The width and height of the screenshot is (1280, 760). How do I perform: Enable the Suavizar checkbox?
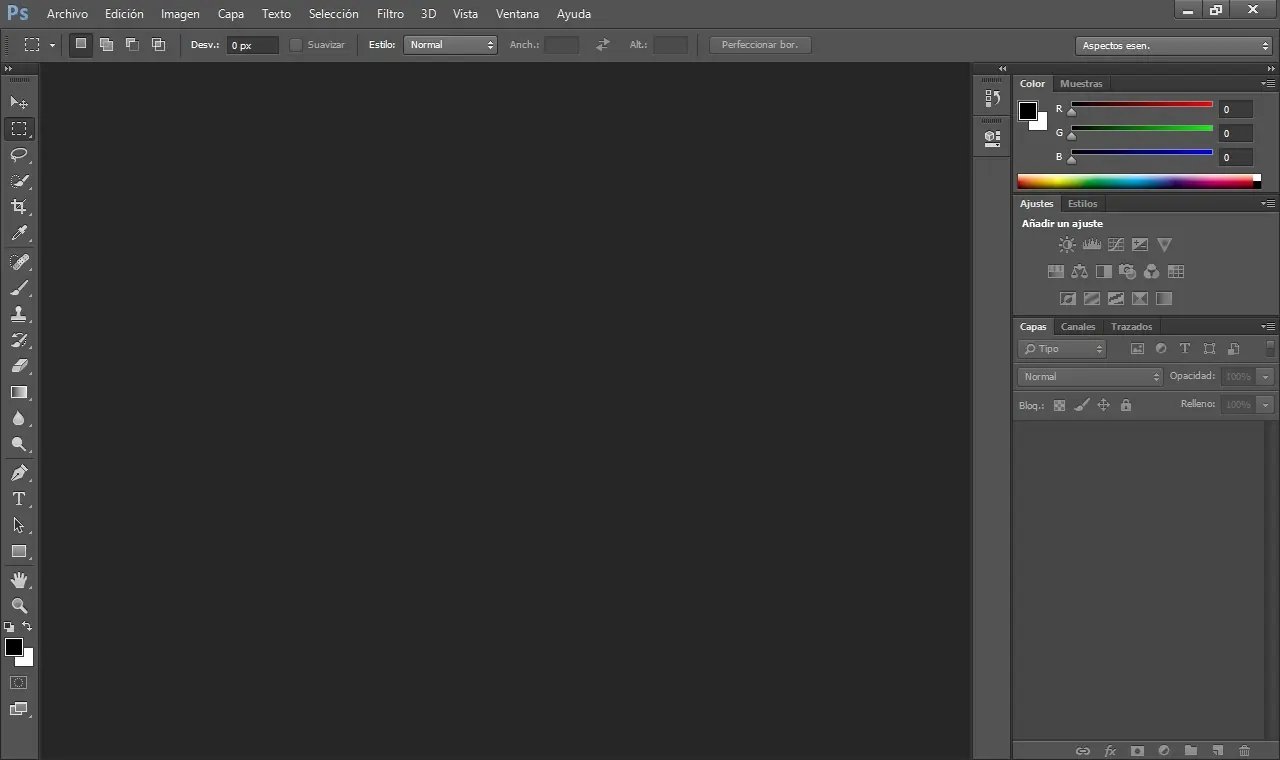tap(296, 44)
